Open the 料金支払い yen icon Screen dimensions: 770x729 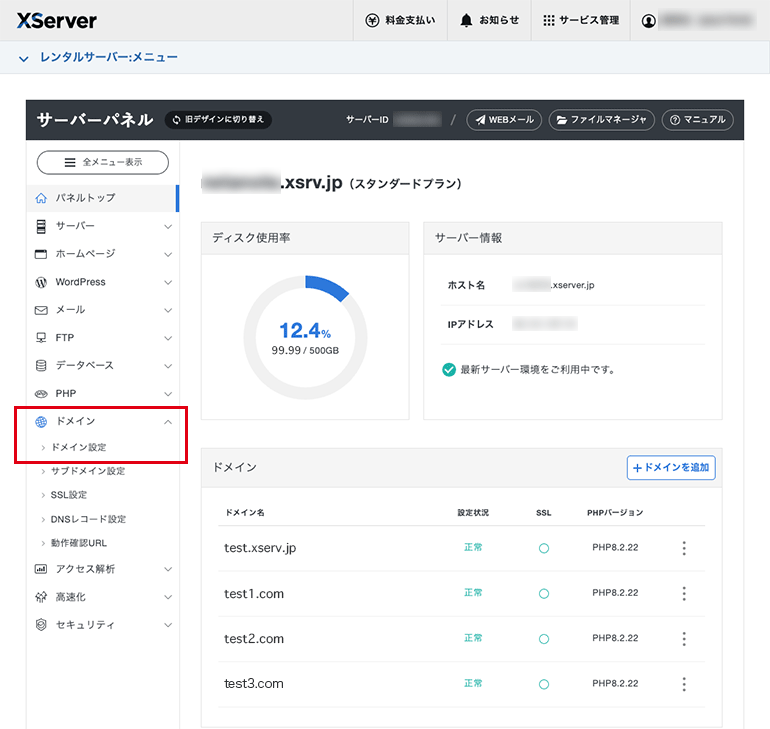pos(372,21)
